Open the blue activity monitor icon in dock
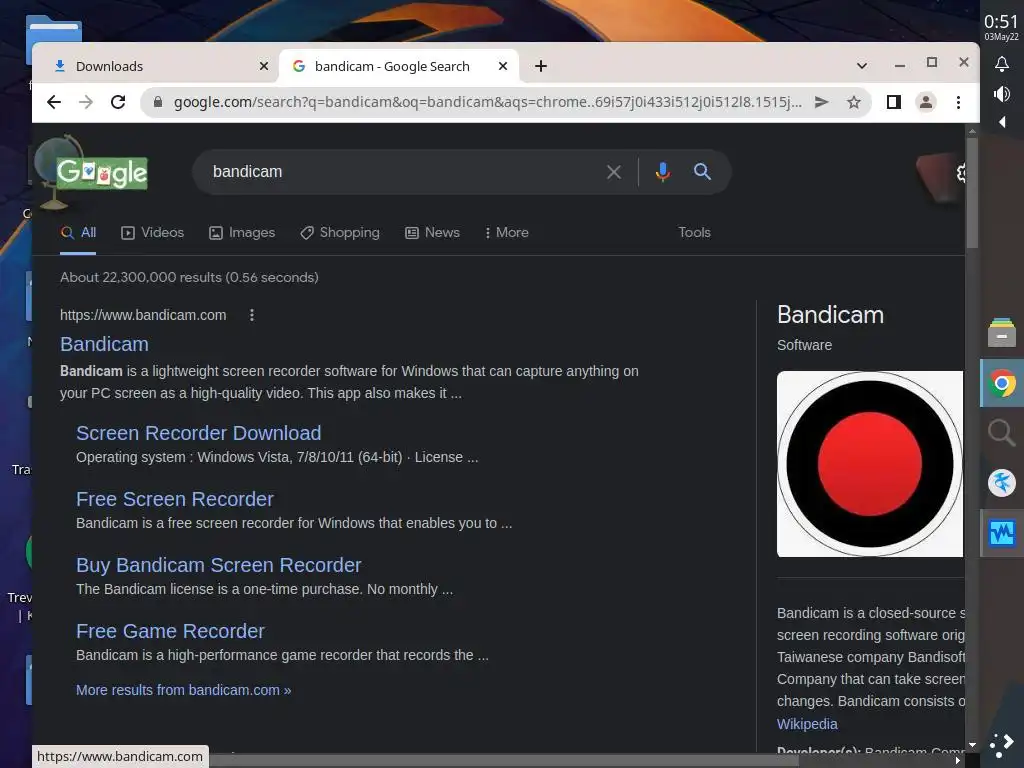 point(1002,534)
